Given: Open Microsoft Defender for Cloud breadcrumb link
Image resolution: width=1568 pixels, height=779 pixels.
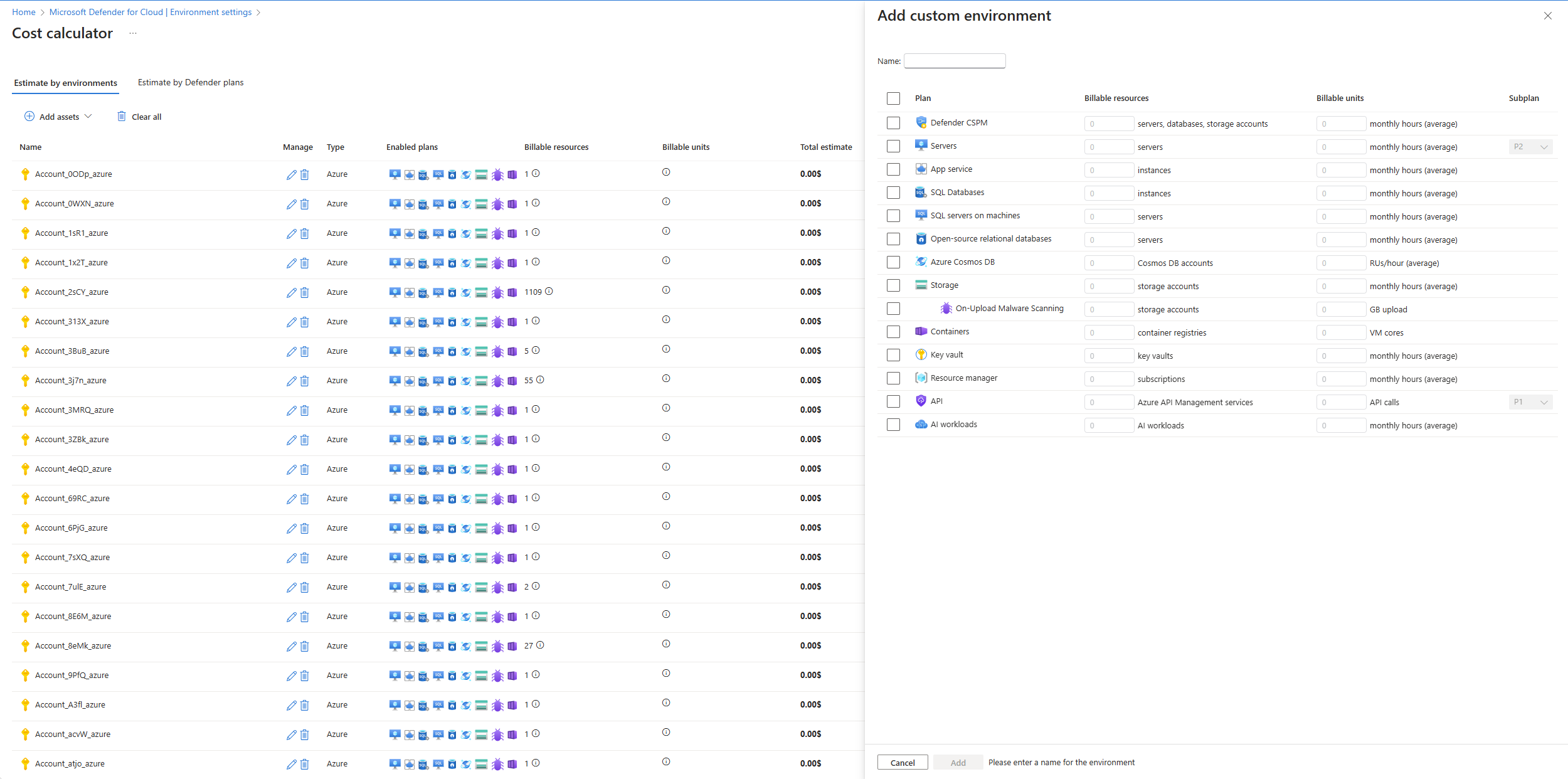Looking at the screenshot, I should [151, 12].
